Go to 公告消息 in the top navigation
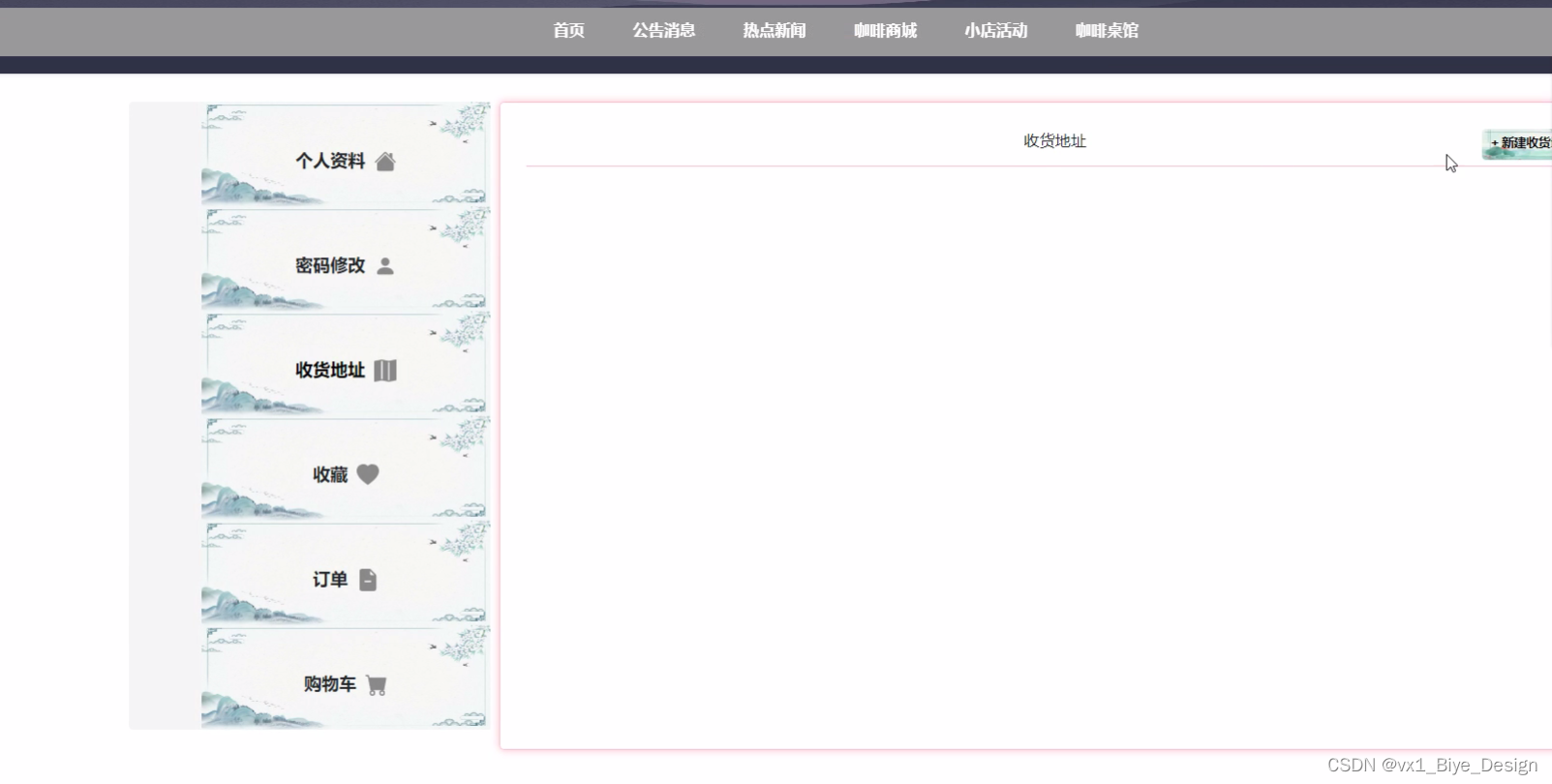Image resolution: width=1552 pixels, height=784 pixels. (x=664, y=31)
